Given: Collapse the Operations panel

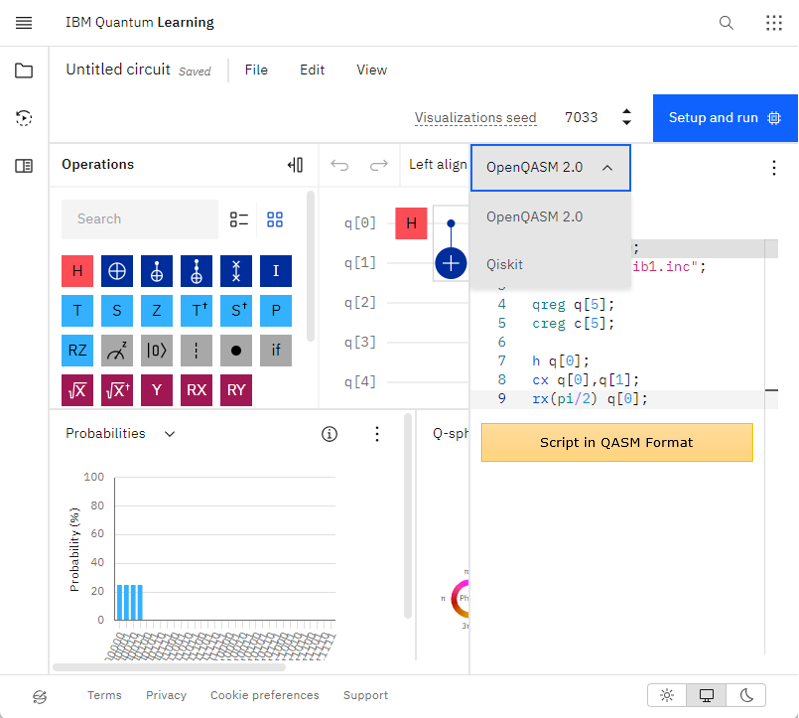Looking at the screenshot, I should coord(296,165).
